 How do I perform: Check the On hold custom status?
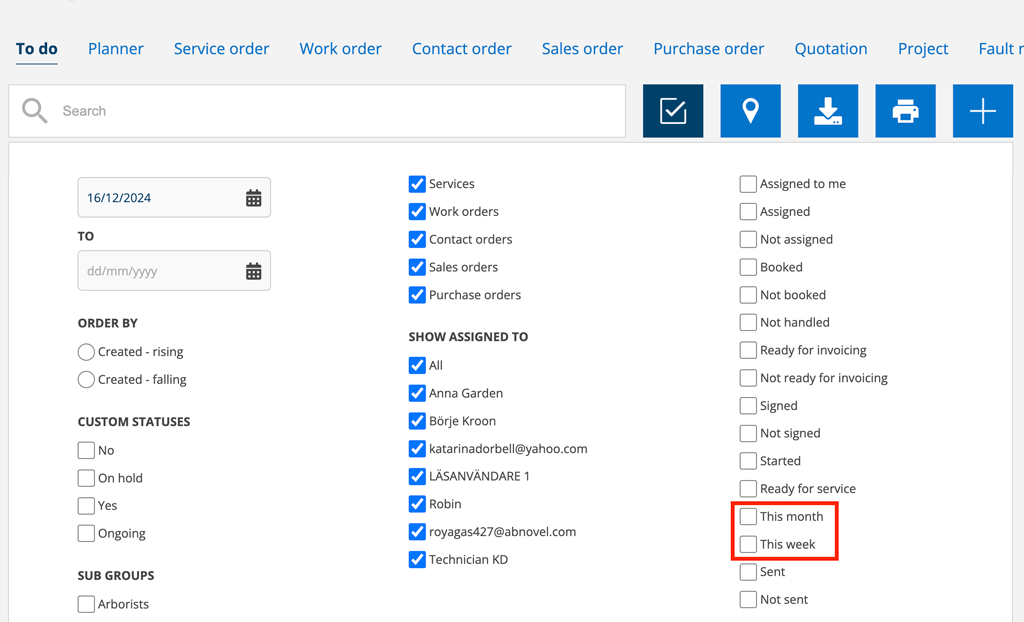pyautogui.click(x=86, y=478)
